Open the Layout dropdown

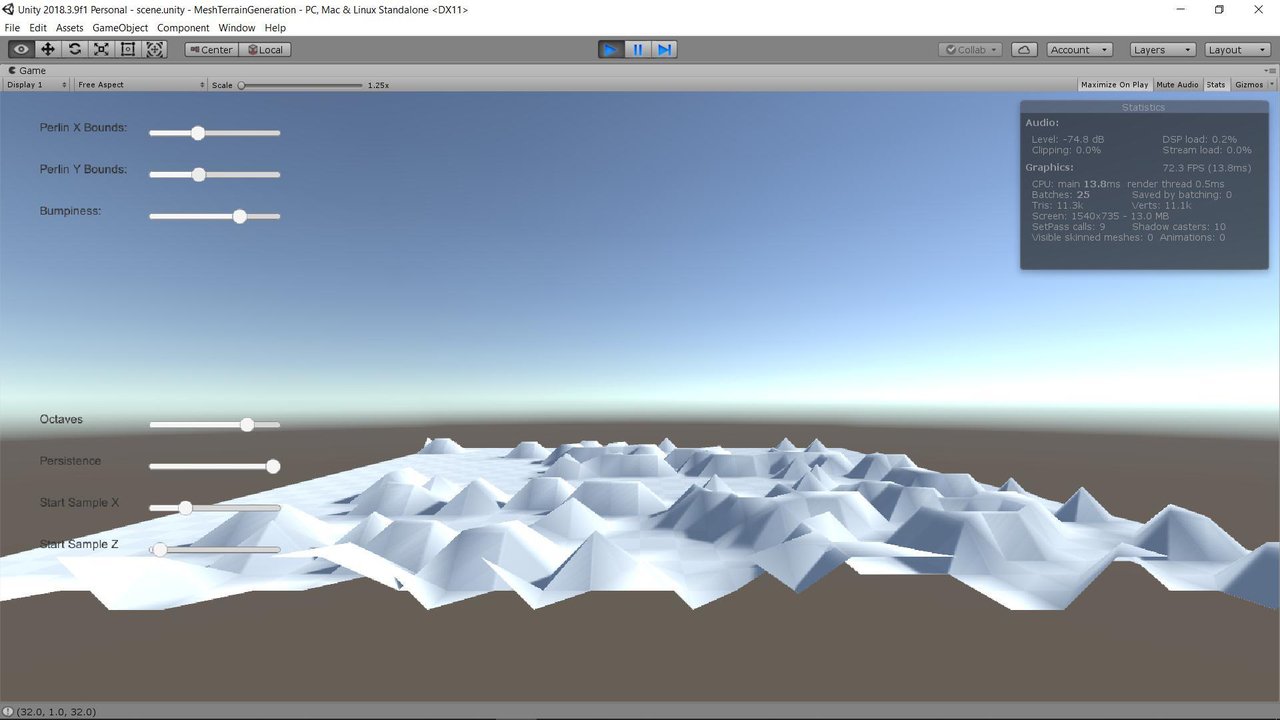pyautogui.click(x=1236, y=49)
